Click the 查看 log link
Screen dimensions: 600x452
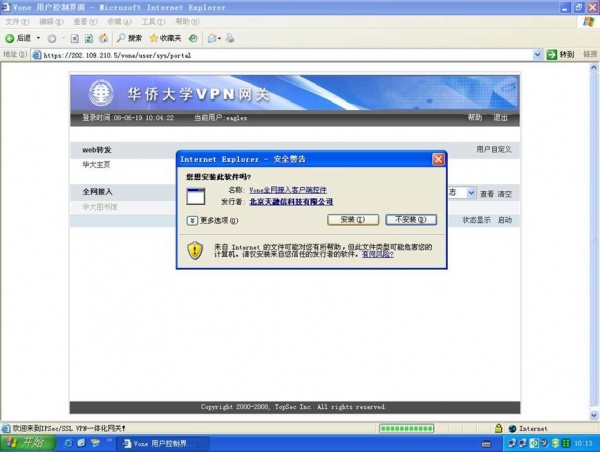pos(487,194)
